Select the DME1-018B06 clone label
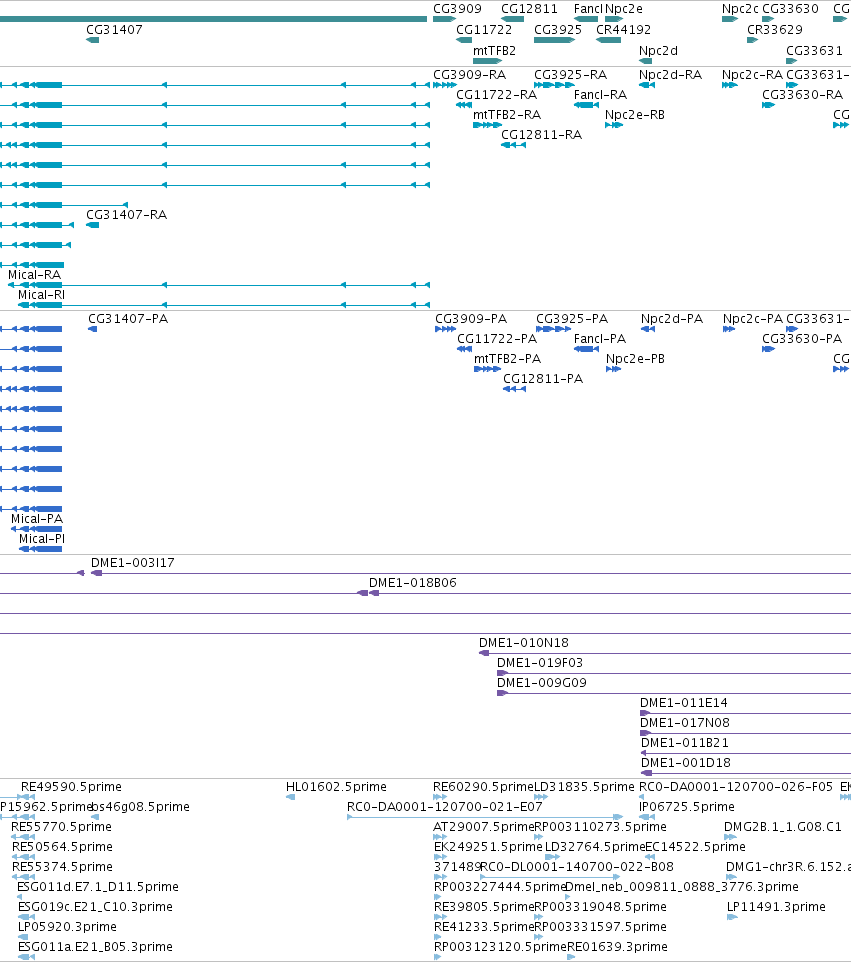Screen dimensions: 851x962 (x=413, y=582)
